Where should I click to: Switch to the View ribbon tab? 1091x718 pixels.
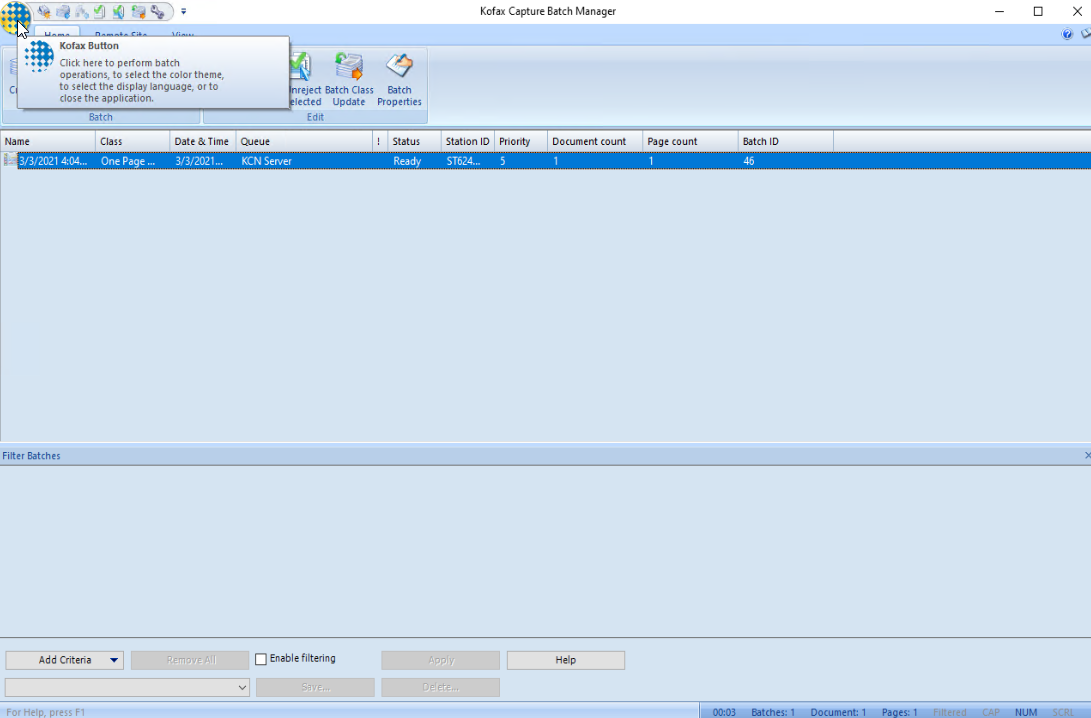[182, 33]
